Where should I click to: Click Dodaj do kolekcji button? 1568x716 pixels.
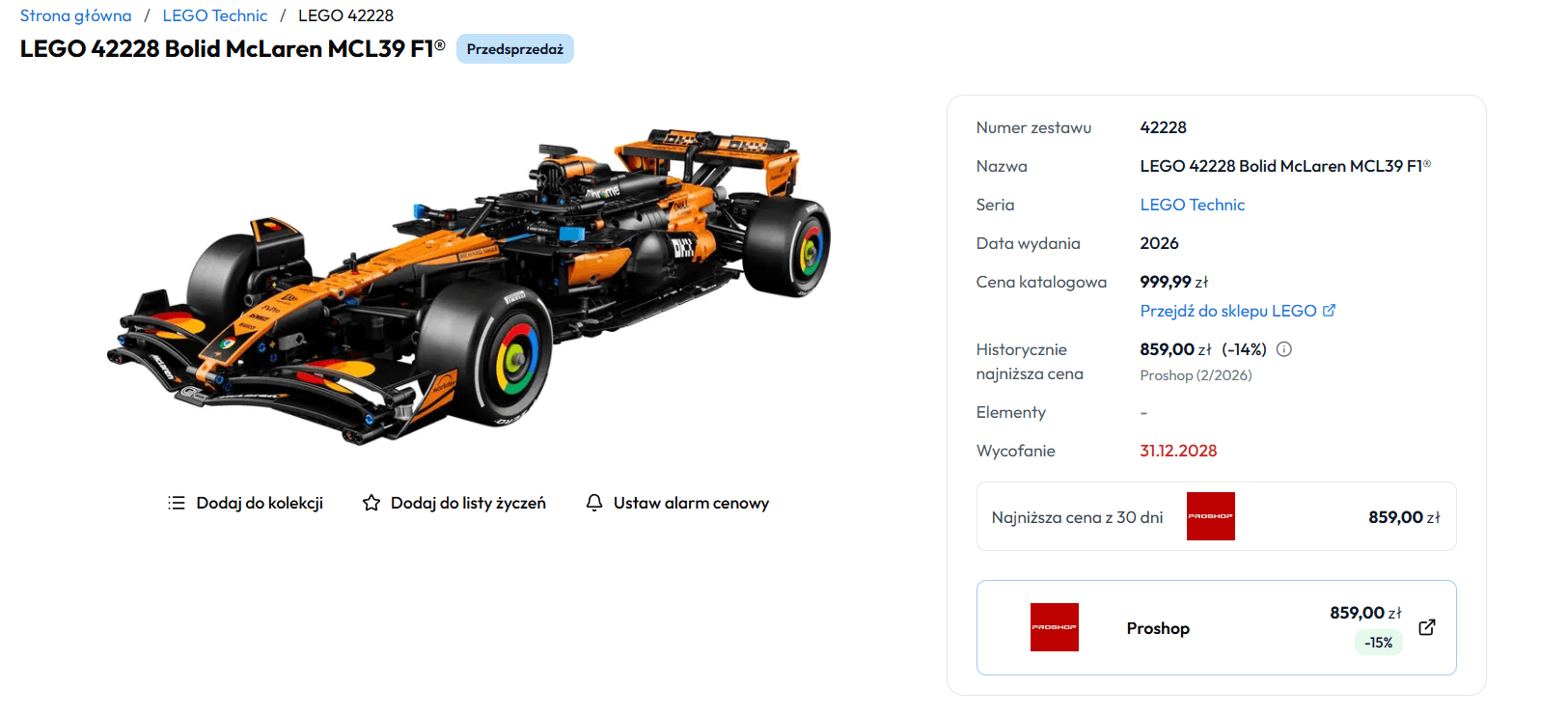coord(245,503)
